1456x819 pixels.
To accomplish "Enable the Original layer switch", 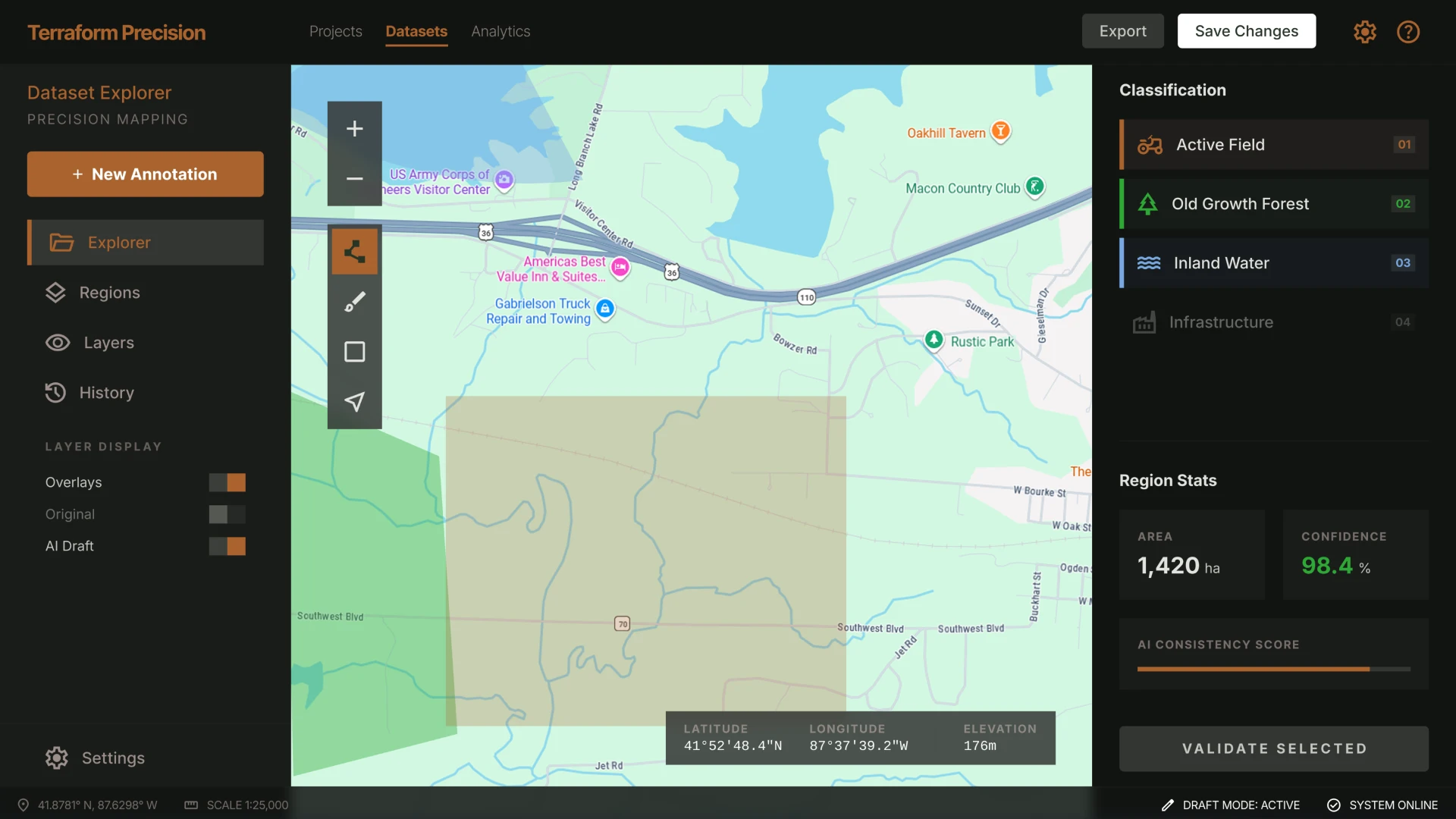I will [227, 514].
